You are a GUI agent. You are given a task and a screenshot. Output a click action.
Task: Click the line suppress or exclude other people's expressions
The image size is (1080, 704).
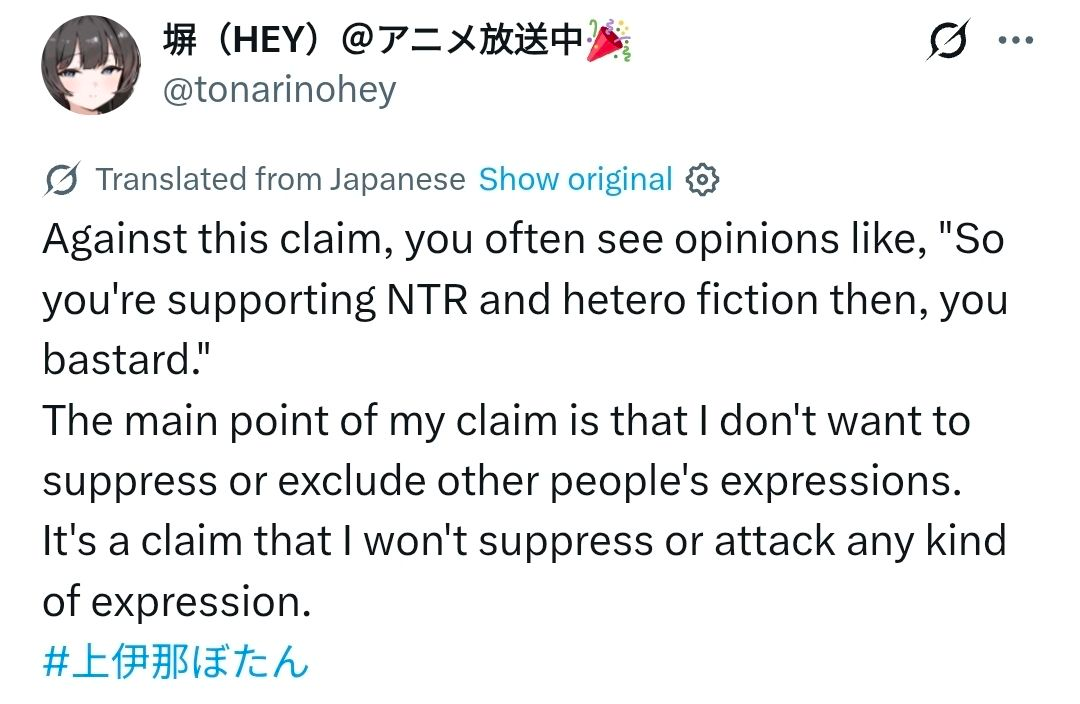[502, 481]
